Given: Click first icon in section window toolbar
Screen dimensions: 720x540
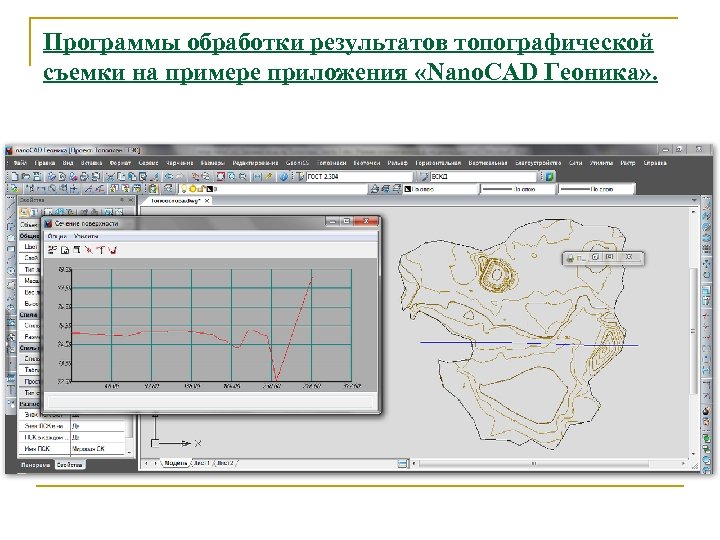Looking at the screenshot, I should click(52, 250).
